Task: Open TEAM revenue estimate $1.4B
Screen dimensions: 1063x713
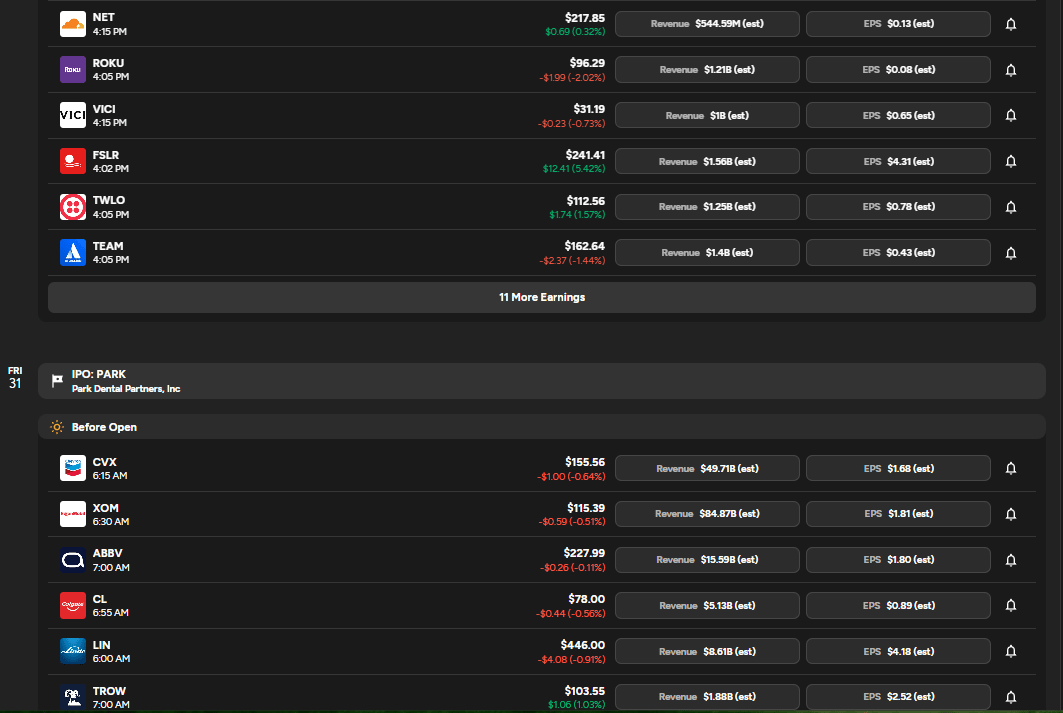Action: pos(707,253)
